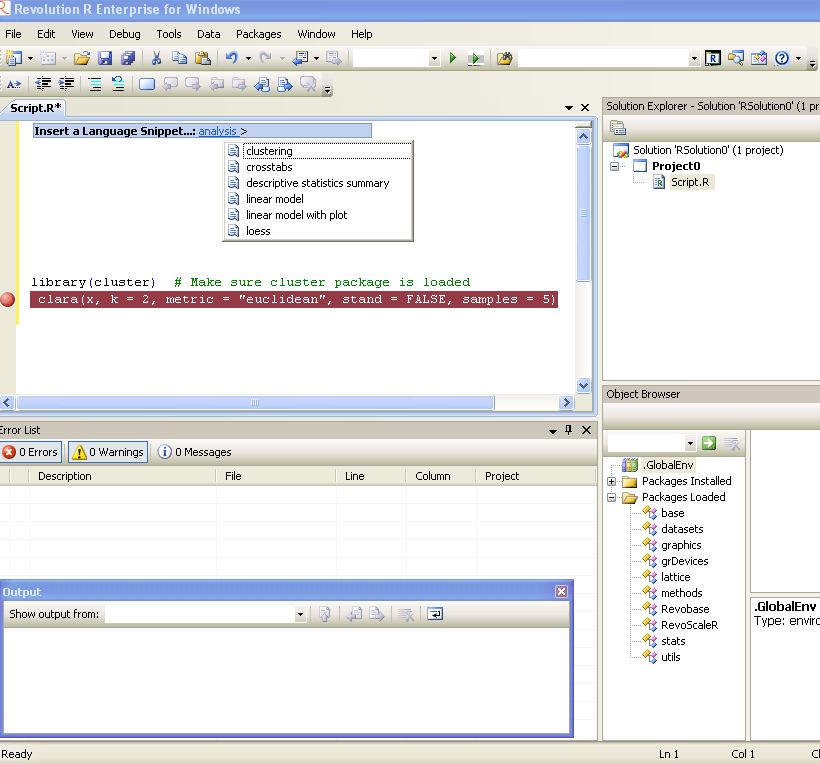
Task: Select Script.R in Solution Explorer
Action: (x=691, y=182)
